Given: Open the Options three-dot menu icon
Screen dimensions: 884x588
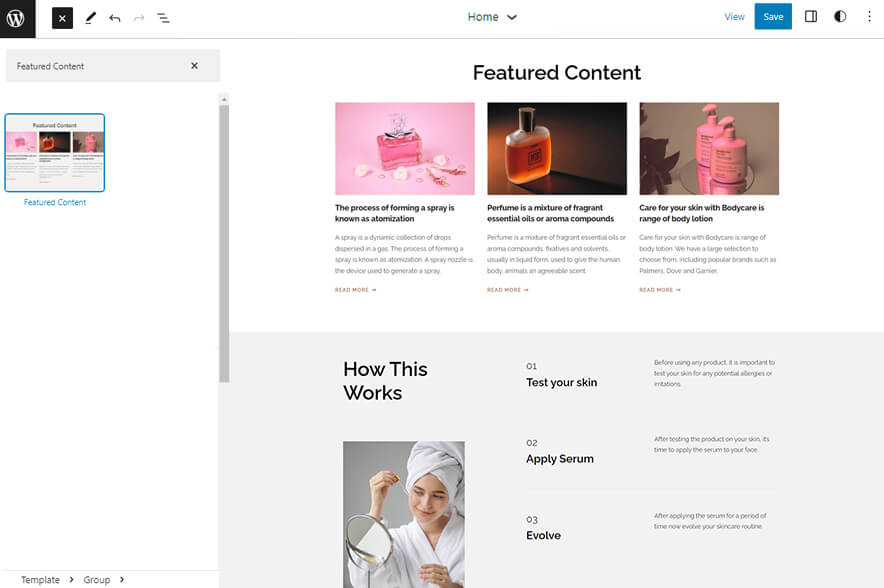Looking at the screenshot, I should coord(869,16).
